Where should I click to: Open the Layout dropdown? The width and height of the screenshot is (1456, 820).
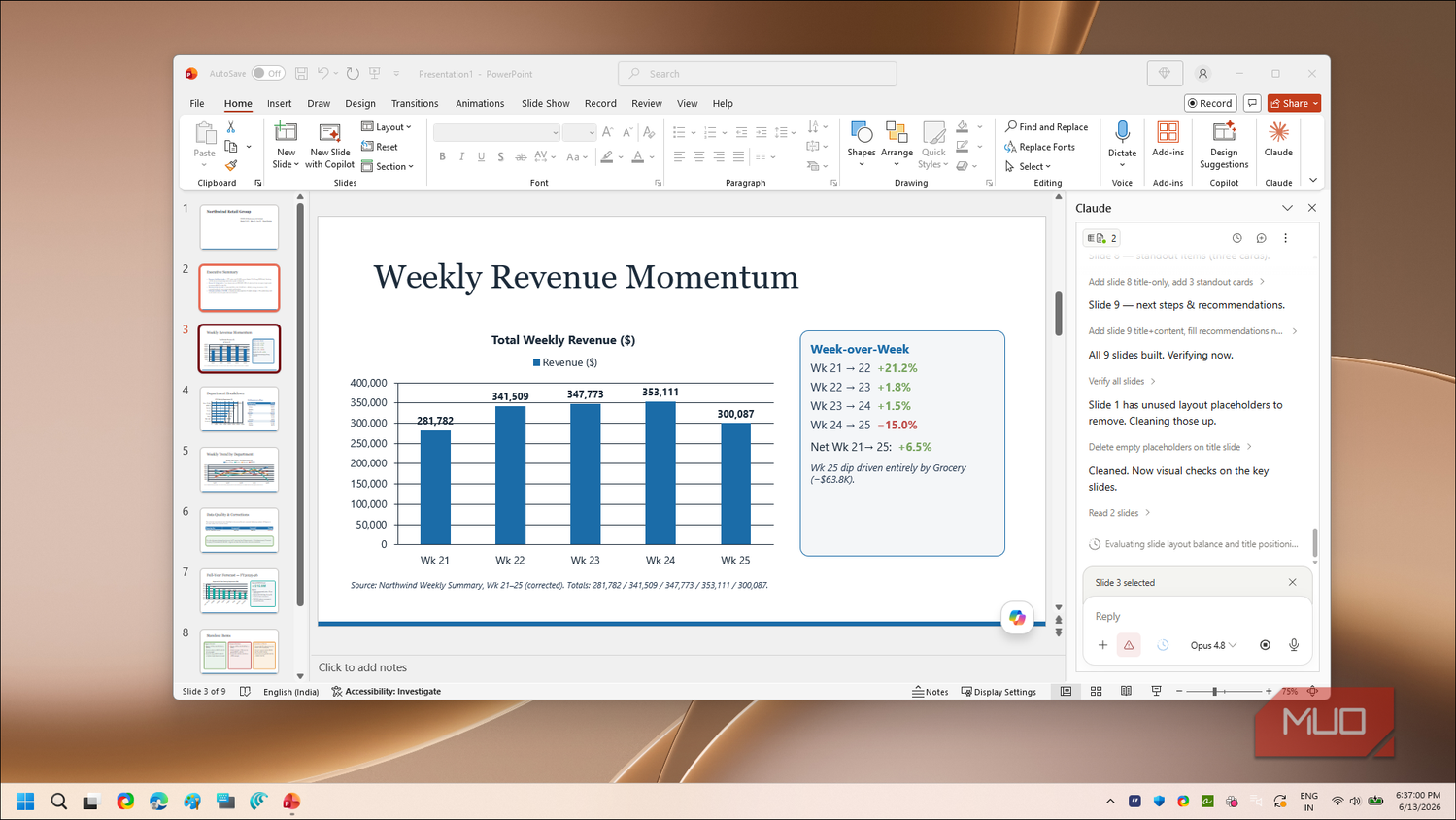[387, 127]
